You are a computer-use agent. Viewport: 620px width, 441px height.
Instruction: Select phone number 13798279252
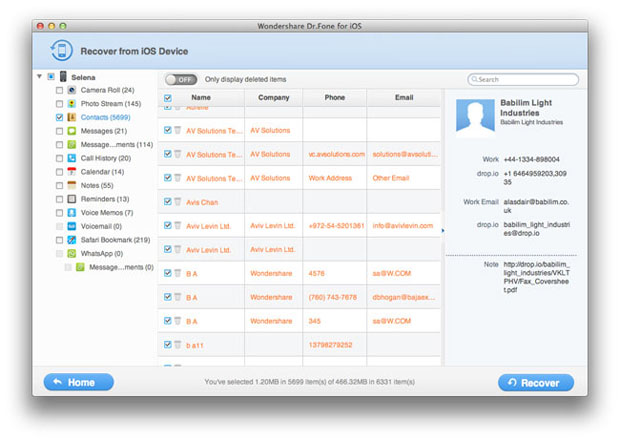330,345
